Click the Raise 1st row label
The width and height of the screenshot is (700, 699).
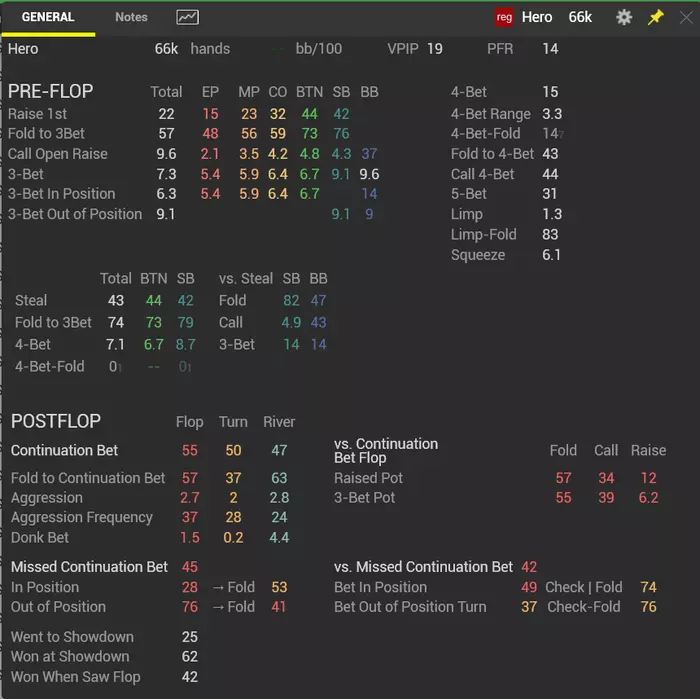pos(38,114)
